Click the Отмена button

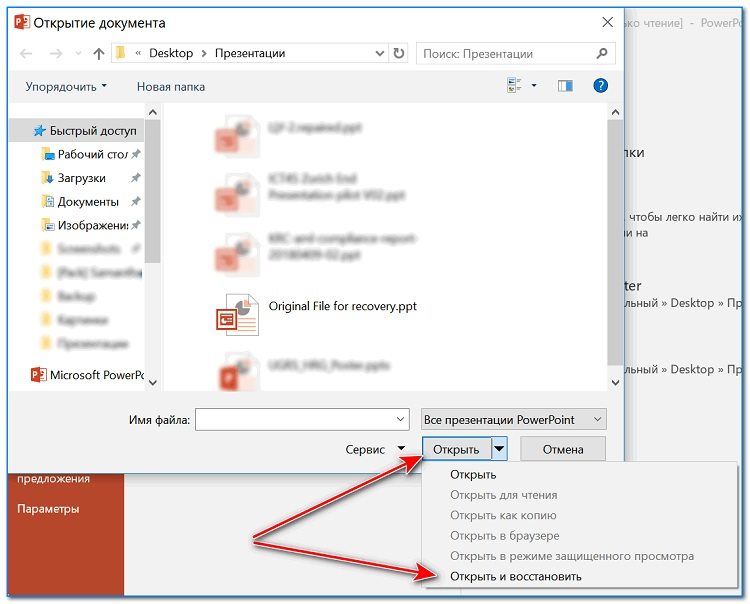click(563, 449)
